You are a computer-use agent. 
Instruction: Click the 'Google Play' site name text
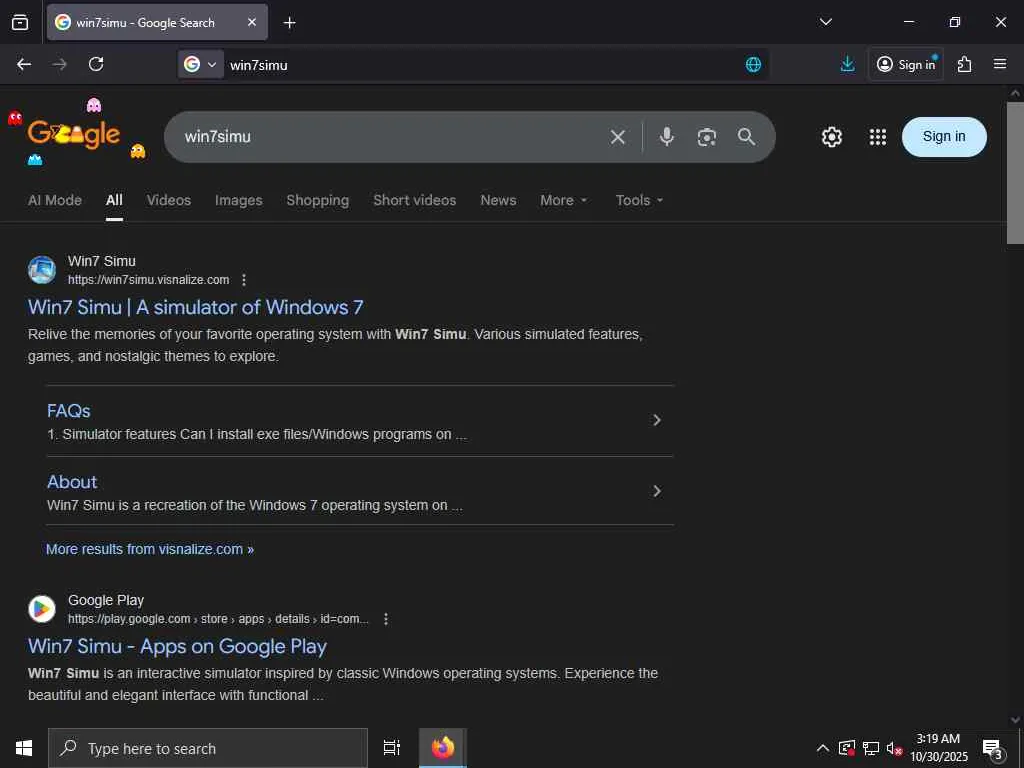[106, 600]
